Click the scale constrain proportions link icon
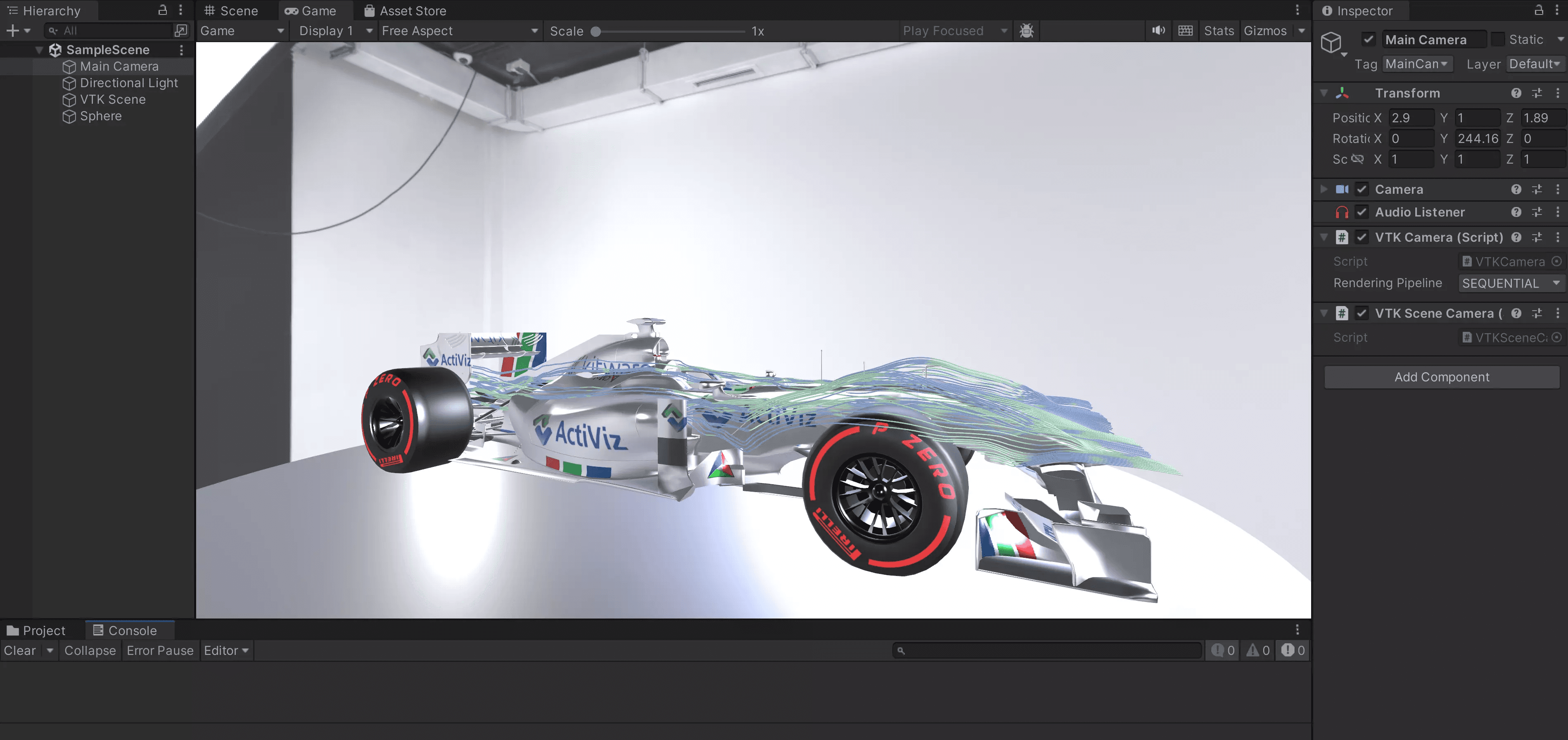 coord(1357,159)
